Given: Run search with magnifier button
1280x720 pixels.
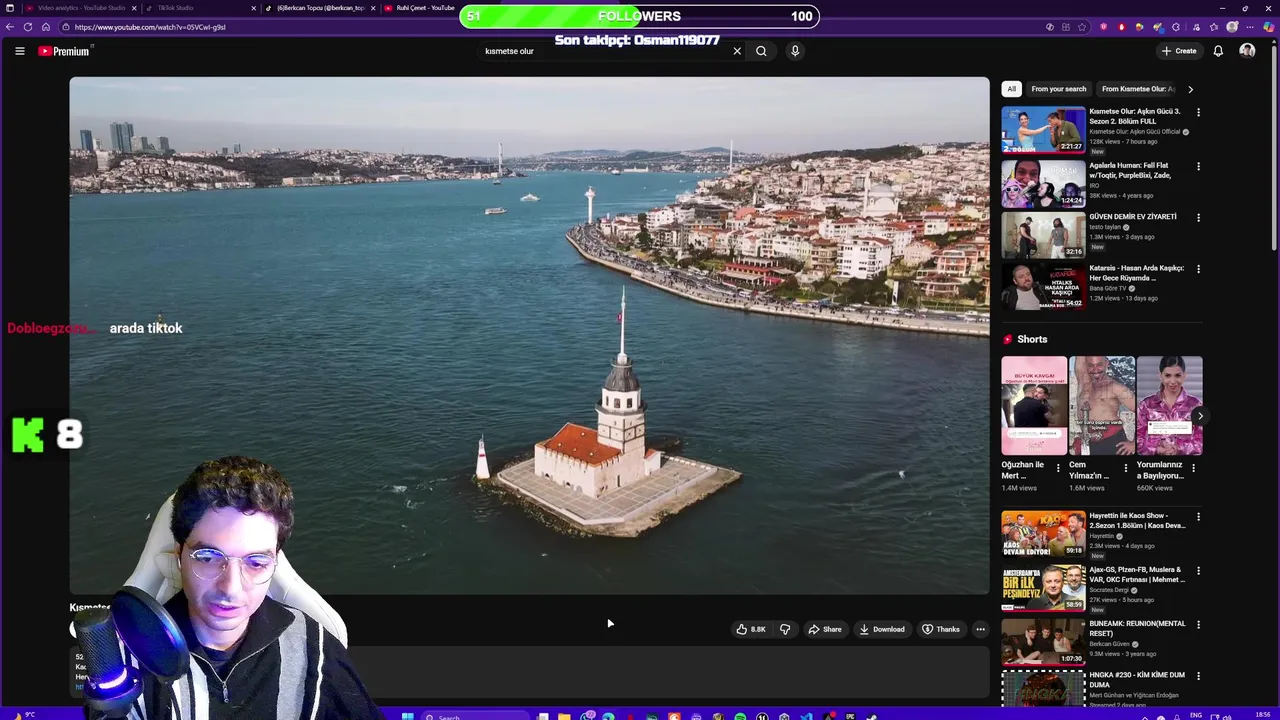Looking at the screenshot, I should (761, 51).
